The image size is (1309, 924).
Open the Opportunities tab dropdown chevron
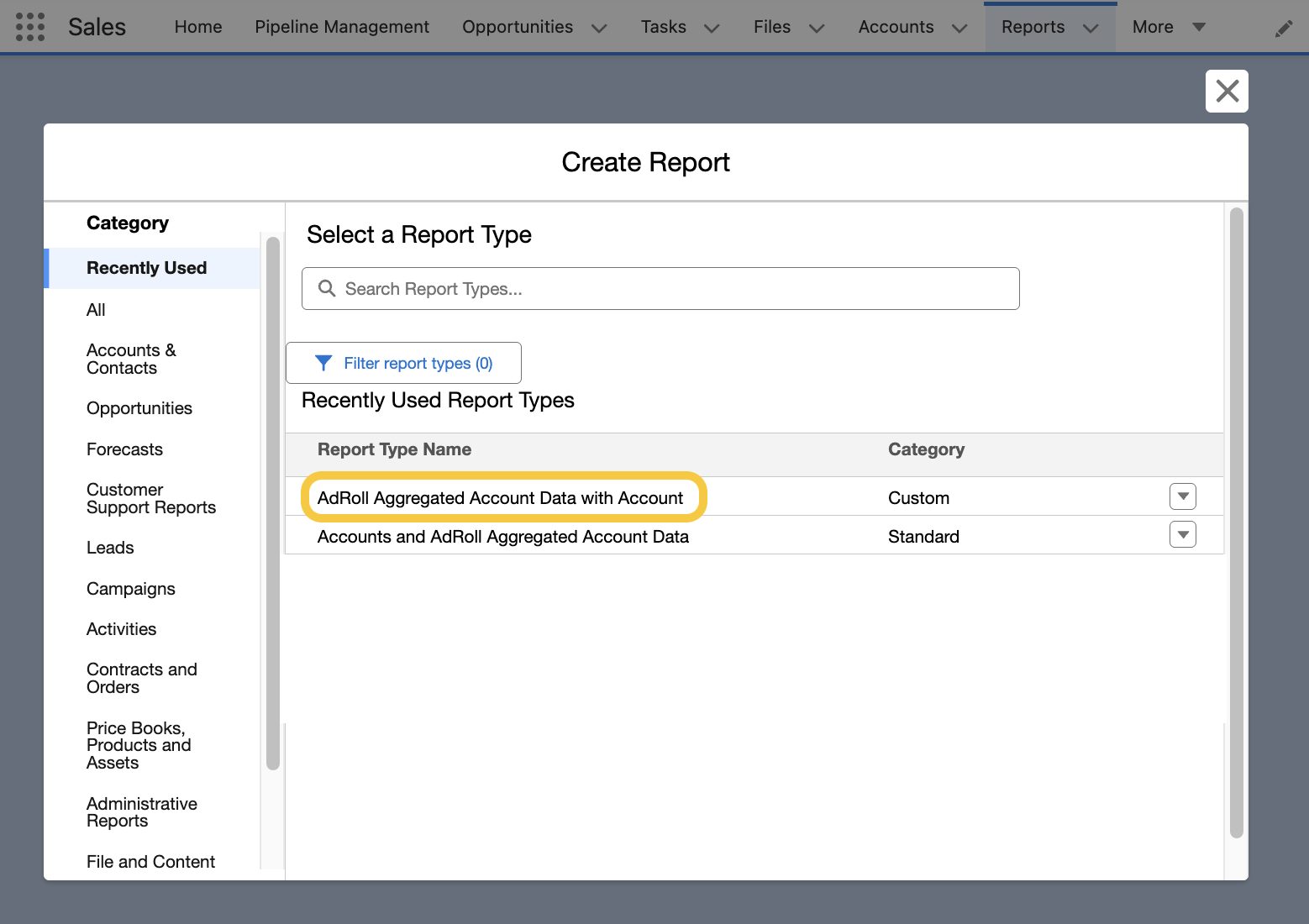599,29
